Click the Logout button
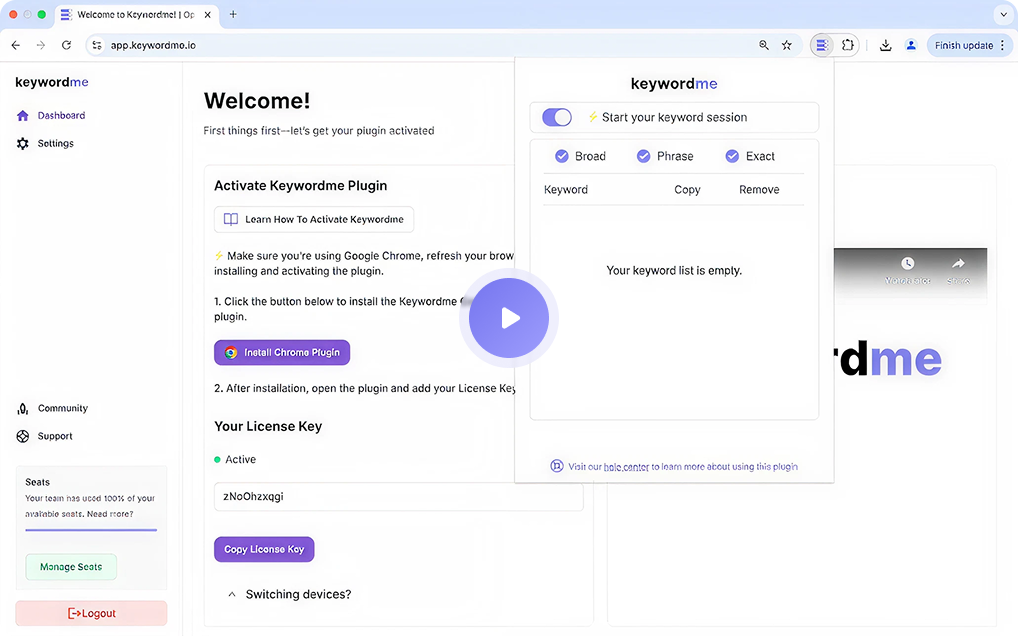 92,614
